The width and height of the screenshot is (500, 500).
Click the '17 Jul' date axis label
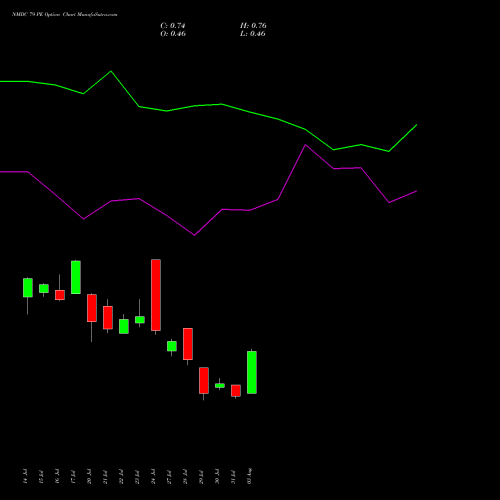(73, 476)
